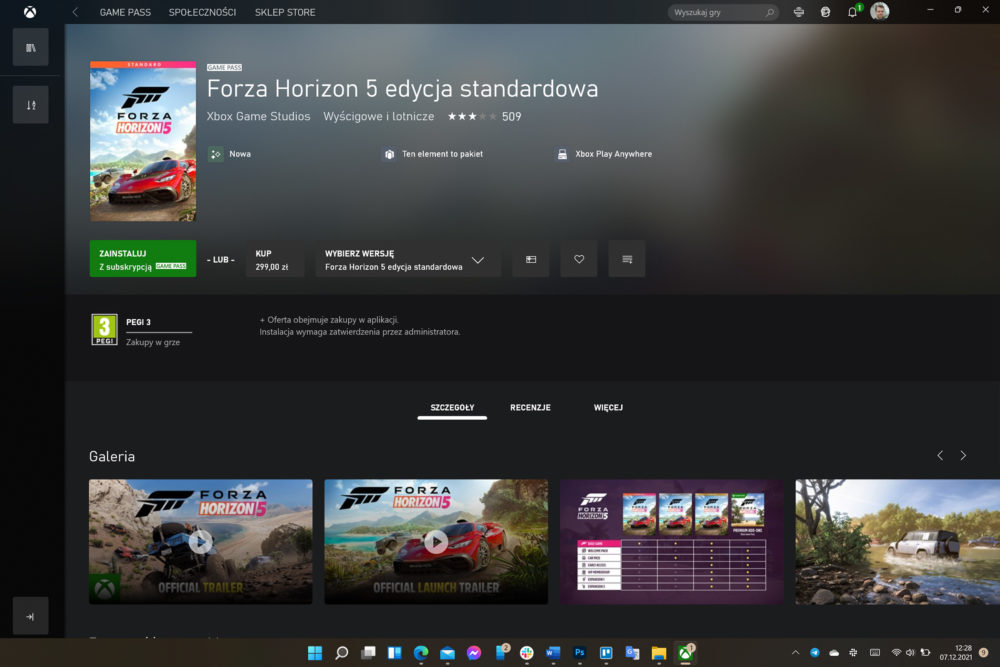
Task: Open the social icon beside the notification bell
Action: [x=825, y=12]
